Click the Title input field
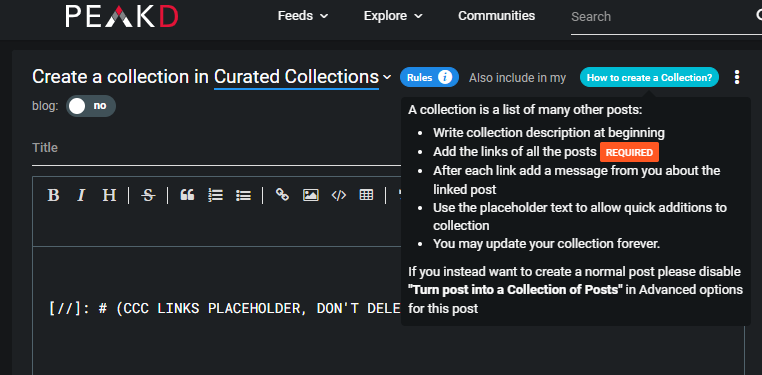This screenshot has width=762, height=375. click(216, 148)
